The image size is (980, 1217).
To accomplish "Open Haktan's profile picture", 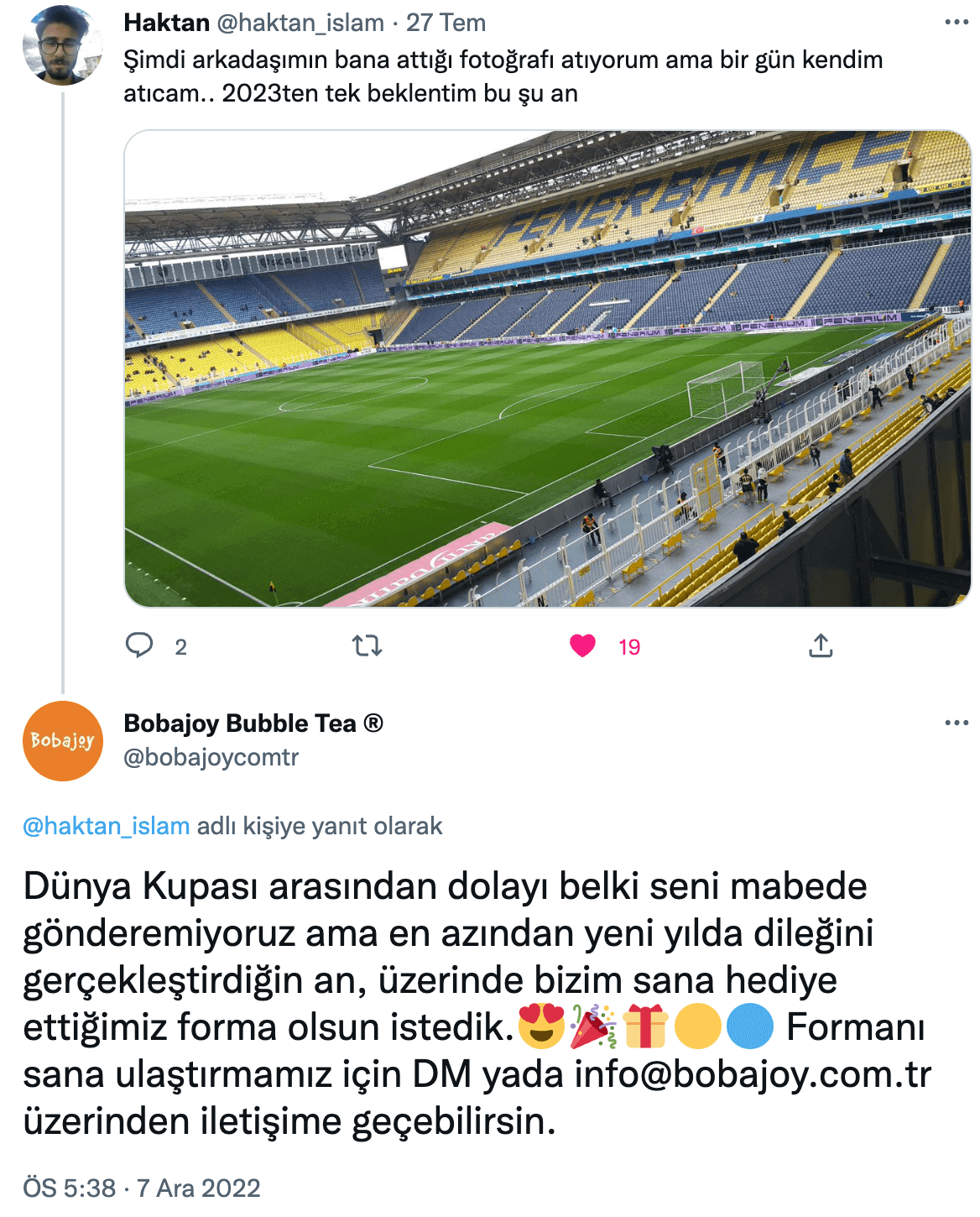I will click(63, 45).
